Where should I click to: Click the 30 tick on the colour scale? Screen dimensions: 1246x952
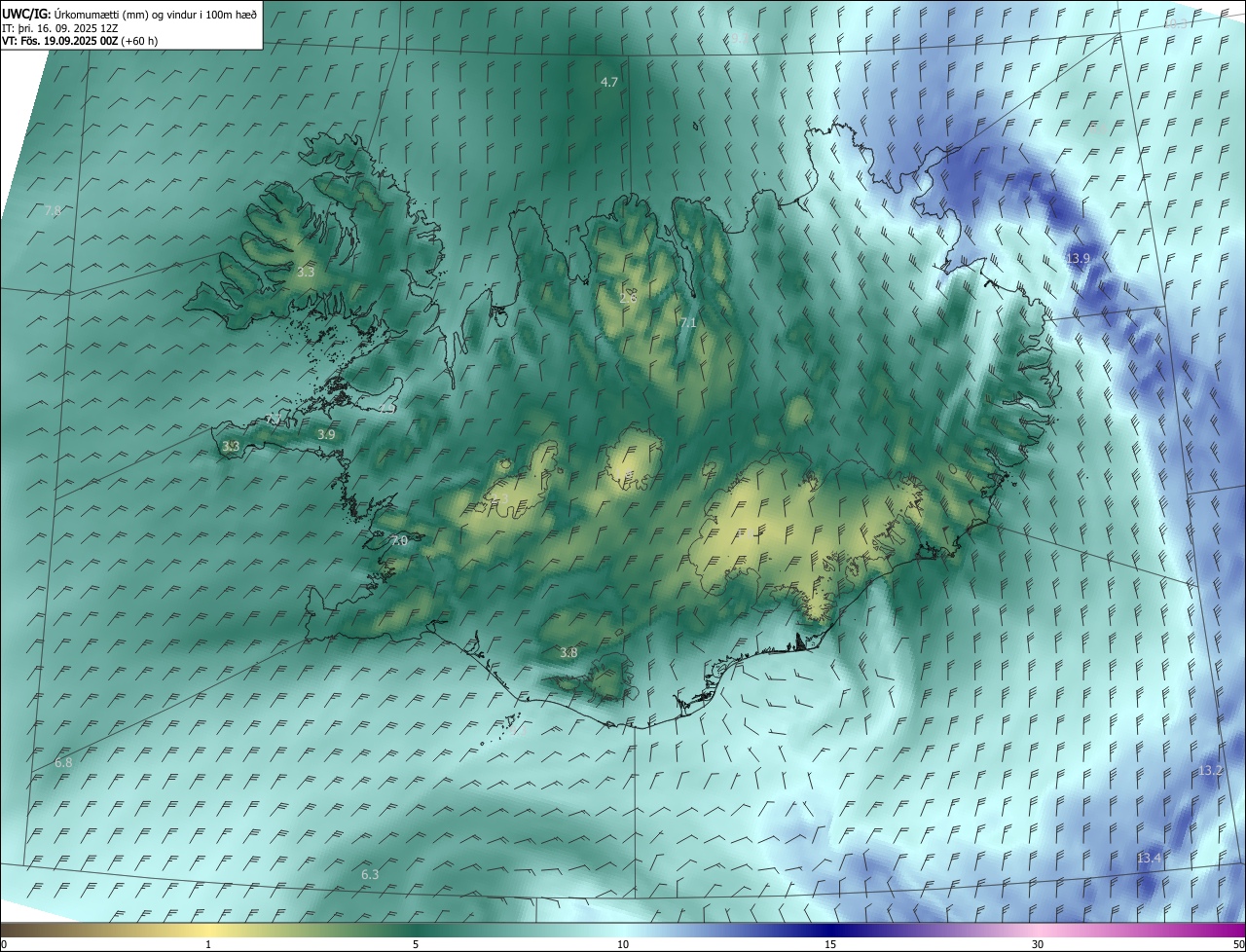coord(1038,944)
